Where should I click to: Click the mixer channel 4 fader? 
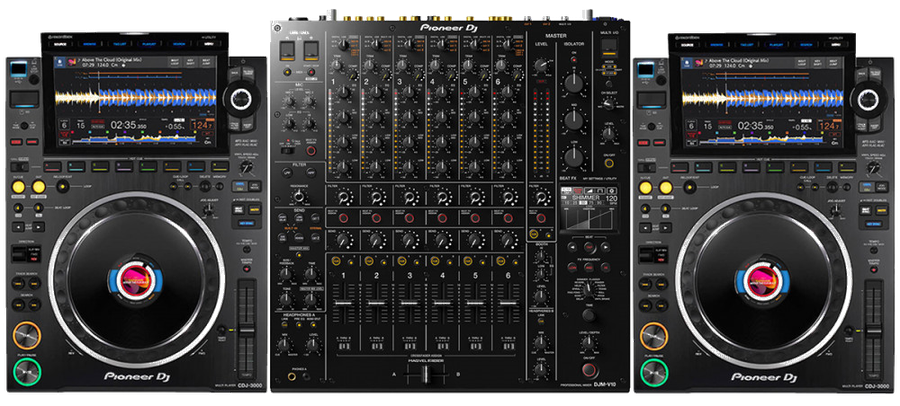click(443, 302)
